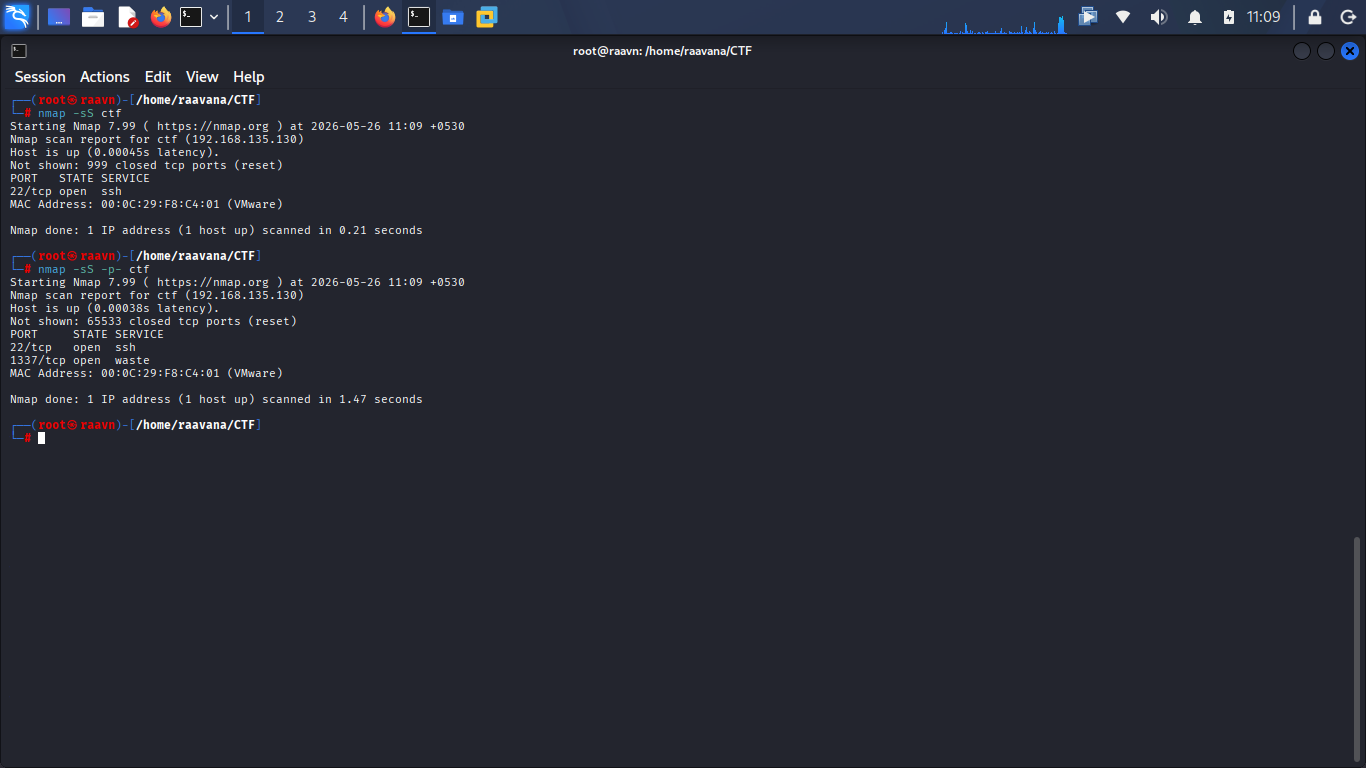The image size is (1366, 768).
Task: Click the 'nmap -sS -p- ctf' command
Action: (x=94, y=269)
